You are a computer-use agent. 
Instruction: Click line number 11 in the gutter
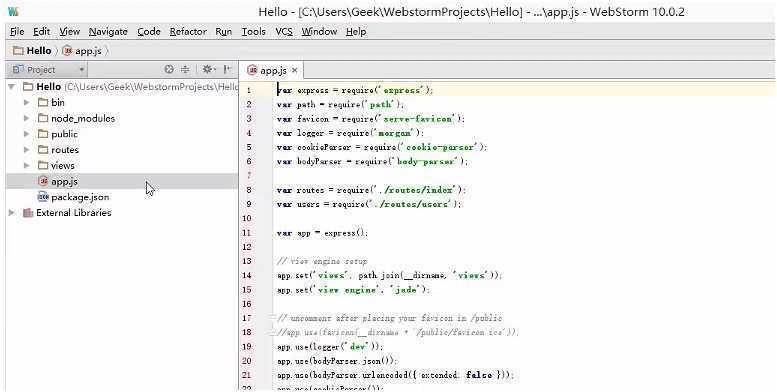point(247,233)
